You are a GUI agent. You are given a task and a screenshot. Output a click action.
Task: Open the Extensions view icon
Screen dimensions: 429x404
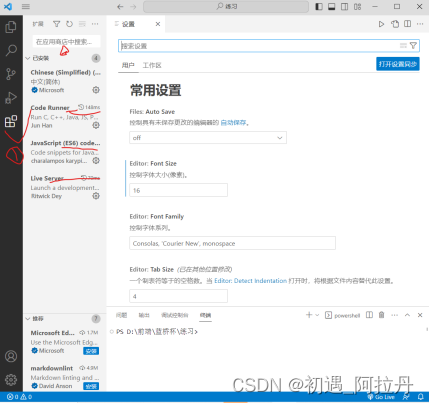click(11, 121)
